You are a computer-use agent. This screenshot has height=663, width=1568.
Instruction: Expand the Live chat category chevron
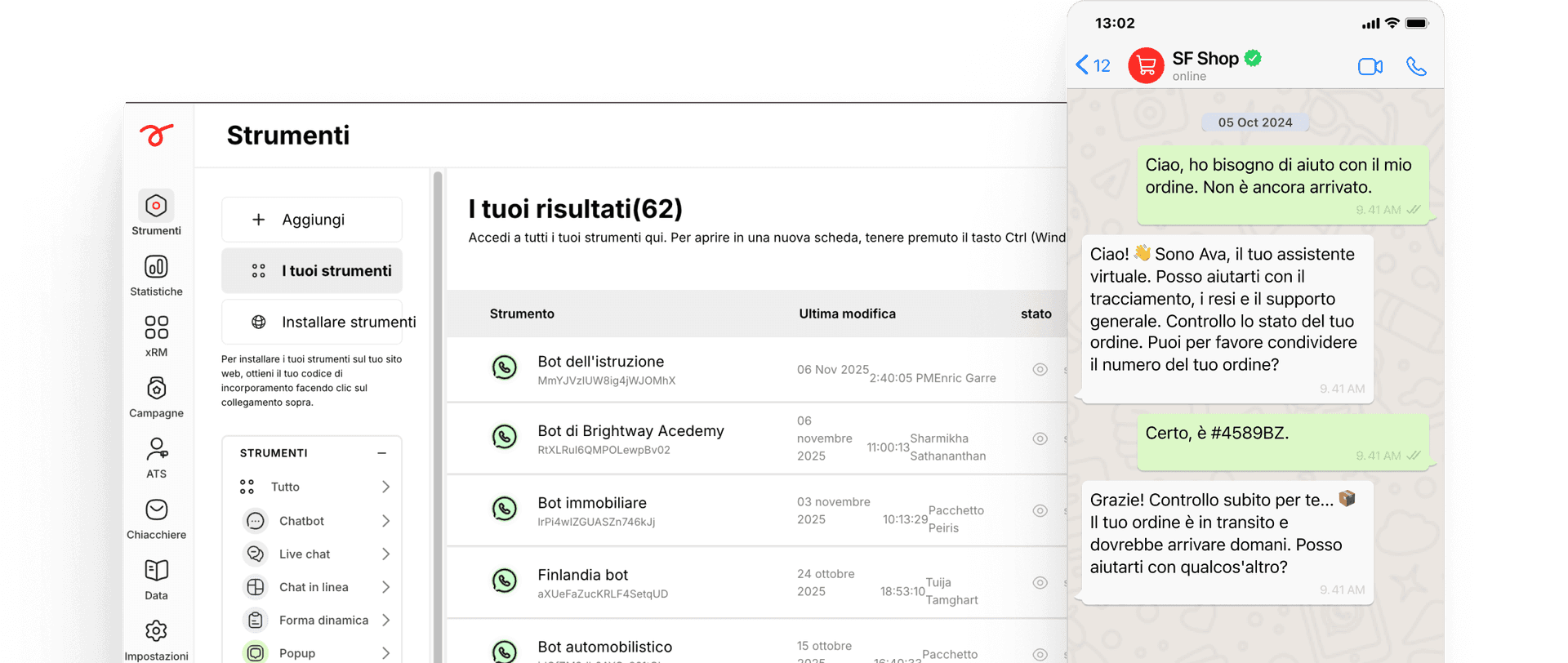385,554
